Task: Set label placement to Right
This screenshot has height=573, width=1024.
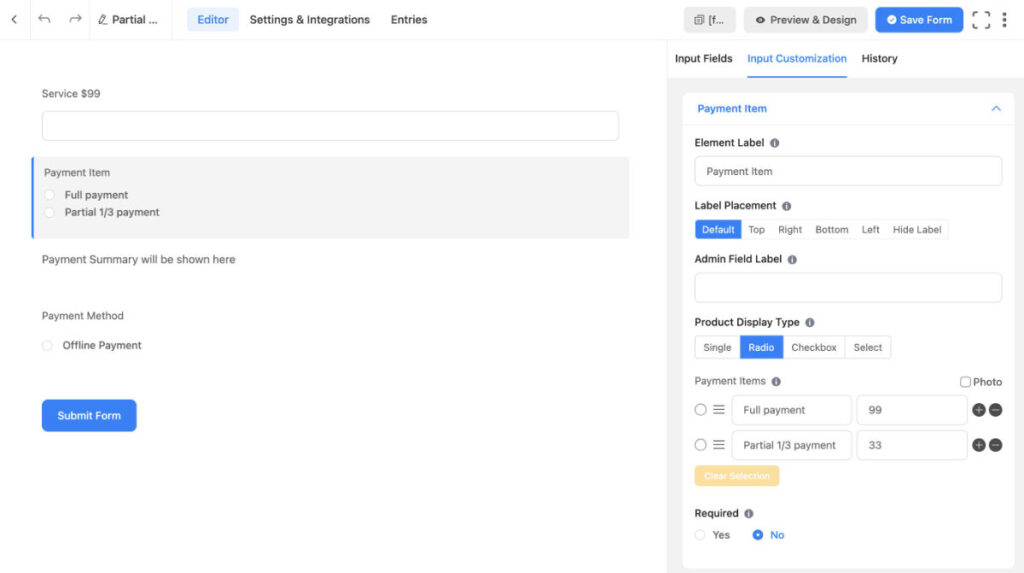Action: point(790,229)
